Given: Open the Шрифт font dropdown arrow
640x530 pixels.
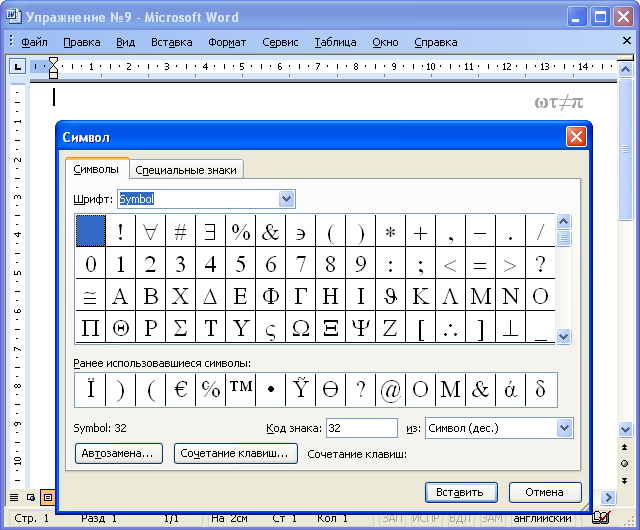Looking at the screenshot, I should [x=287, y=199].
